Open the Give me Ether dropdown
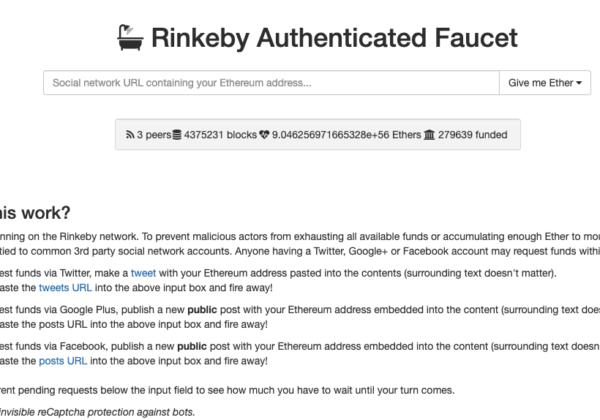The width and height of the screenshot is (600, 420). [545, 83]
